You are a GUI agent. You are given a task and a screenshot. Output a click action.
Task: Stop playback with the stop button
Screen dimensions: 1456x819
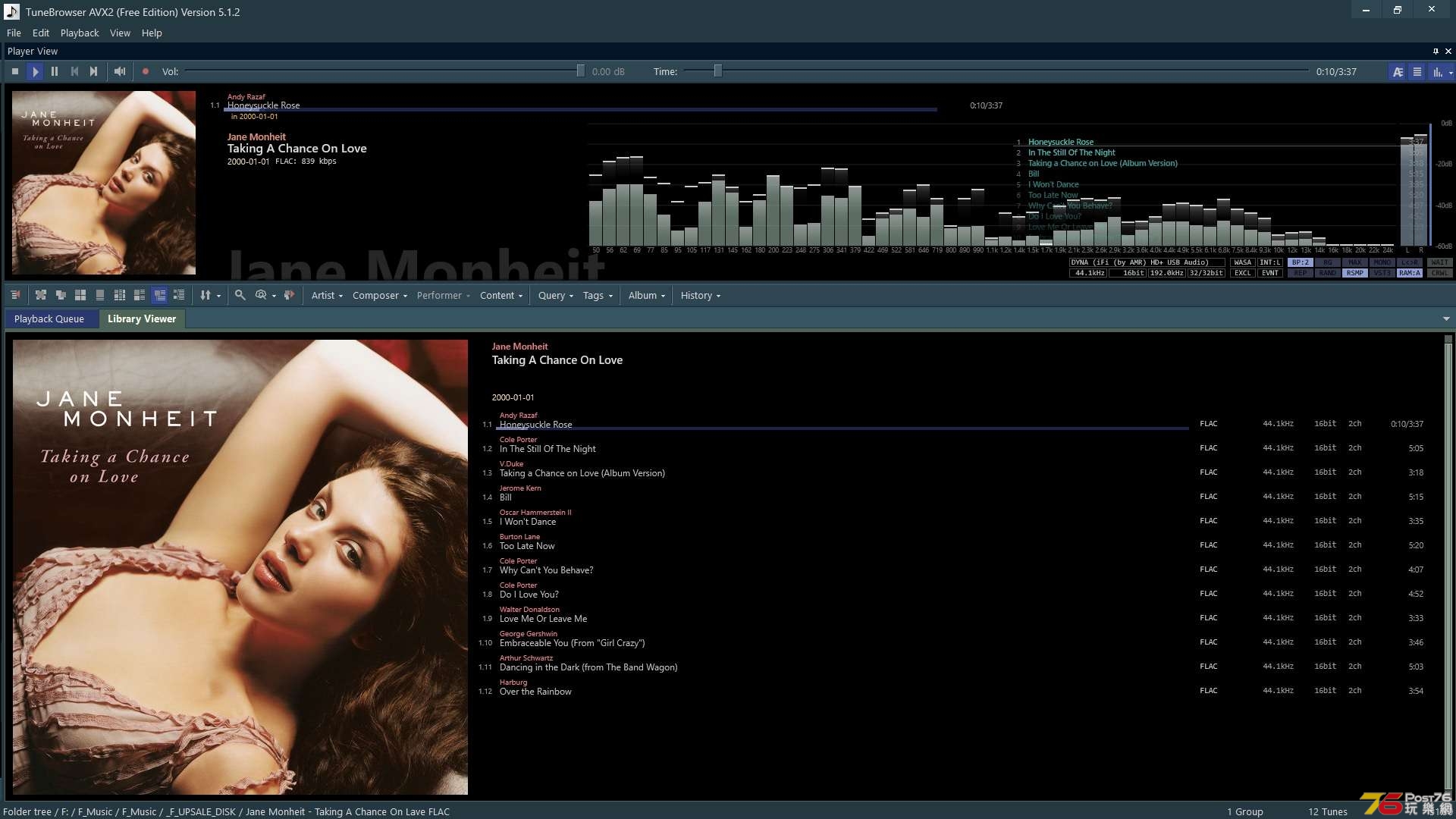pyautogui.click(x=15, y=71)
